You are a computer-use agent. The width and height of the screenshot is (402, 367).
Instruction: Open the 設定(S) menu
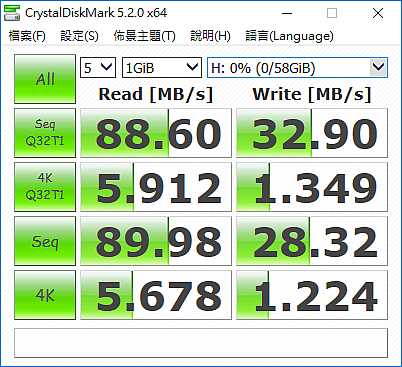pos(79,36)
